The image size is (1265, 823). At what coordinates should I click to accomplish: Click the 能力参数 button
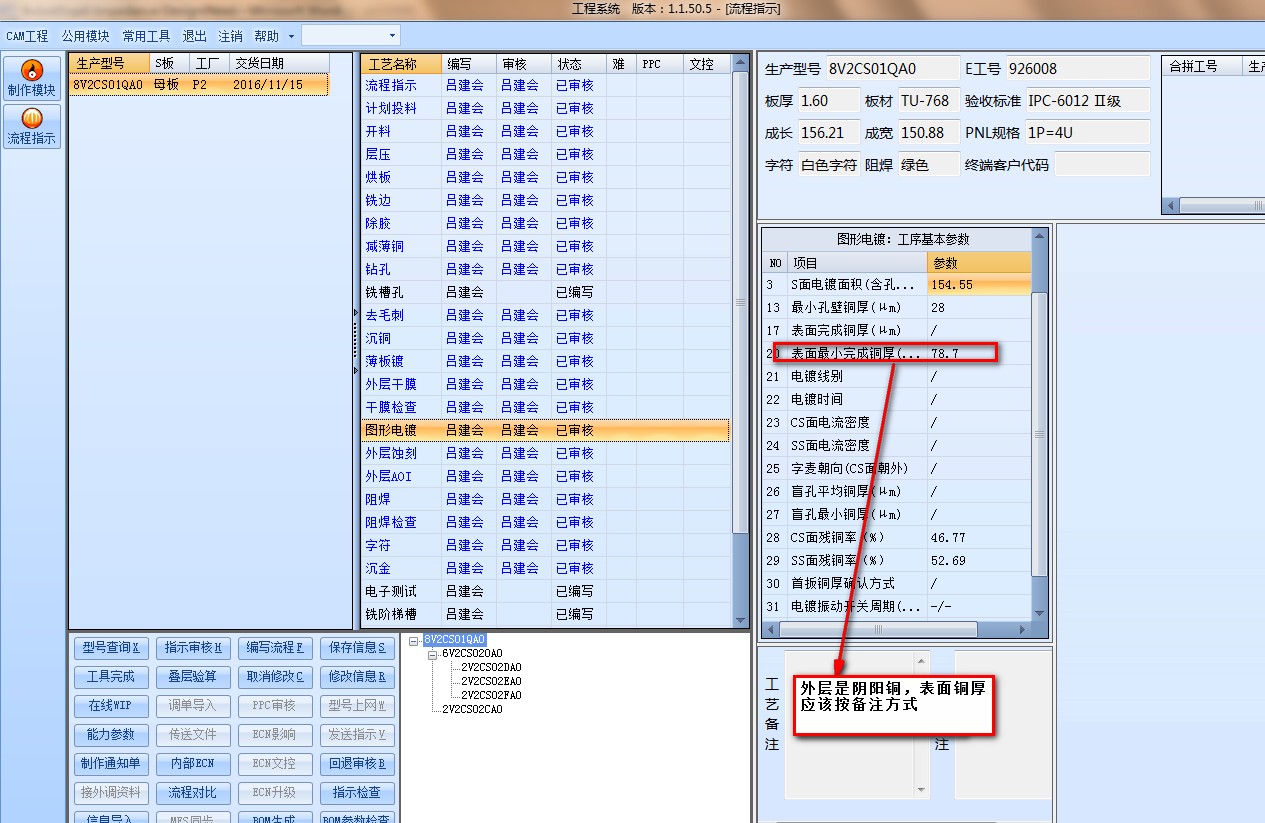click(x=110, y=735)
